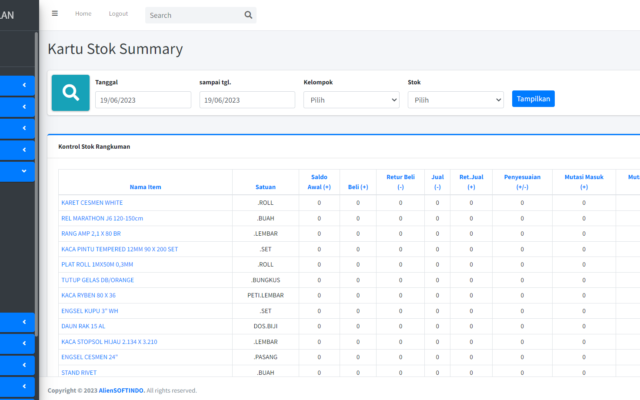The height and width of the screenshot is (400, 640).
Task: Open item ENGSEL KUPU 3" WH
Action: 90,311
